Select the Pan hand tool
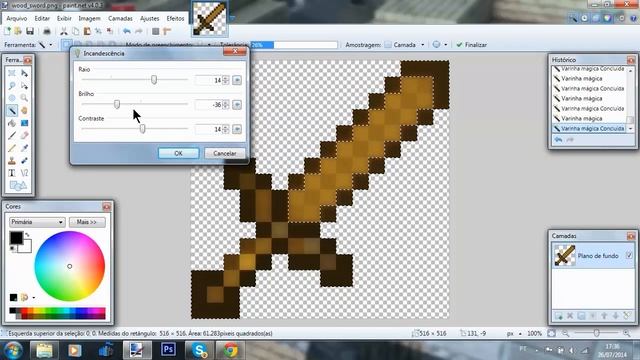The image size is (640, 360). 24,111
